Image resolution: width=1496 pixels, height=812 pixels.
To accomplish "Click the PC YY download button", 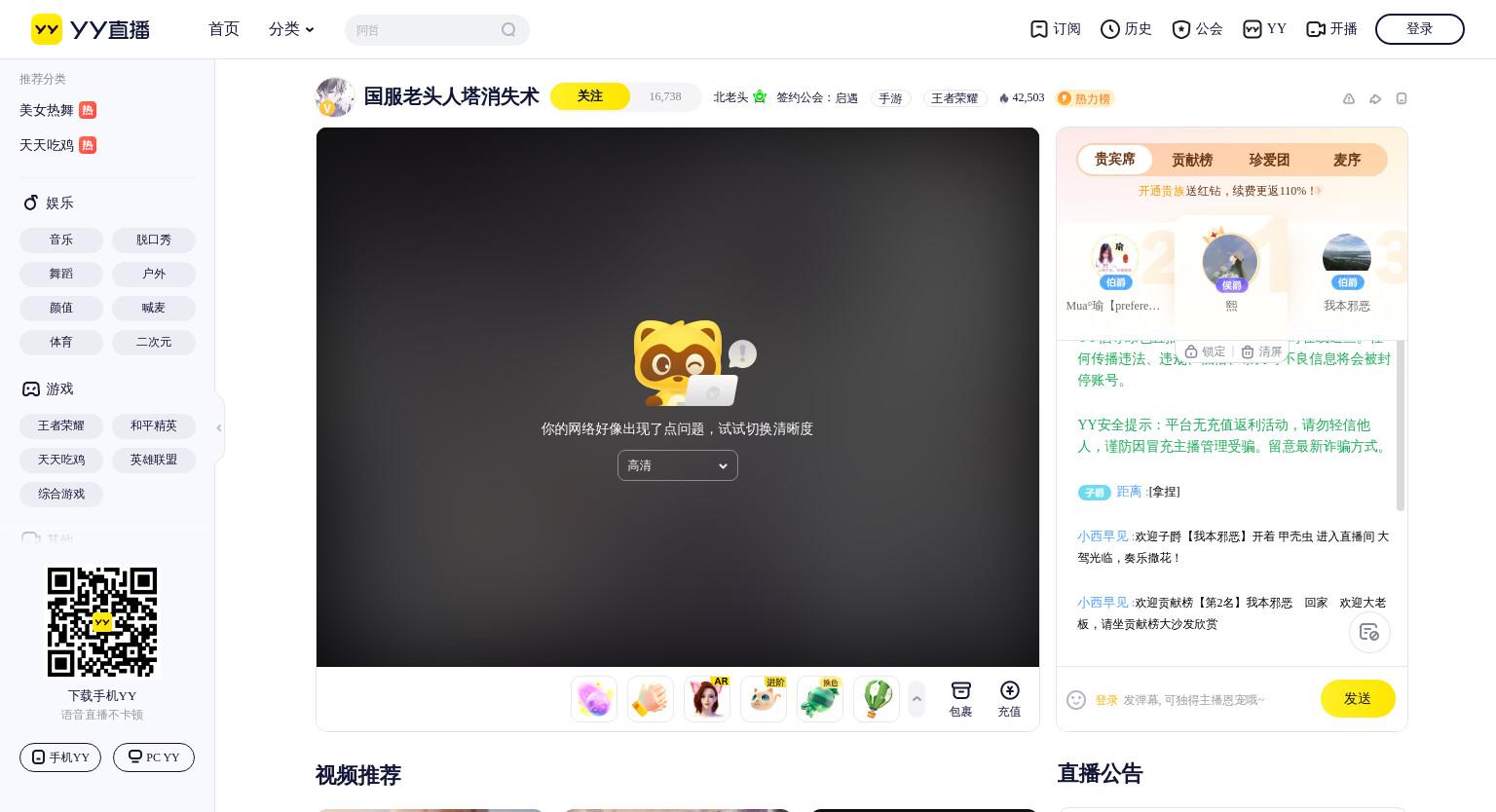I will 154,757.
